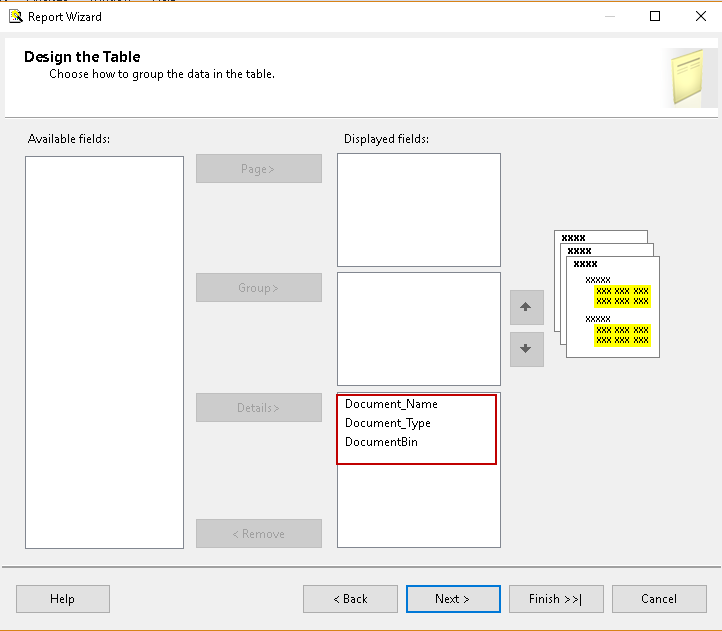The width and height of the screenshot is (722, 631).
Task: Select Document_Name in the details list
Action: [391, 404]
